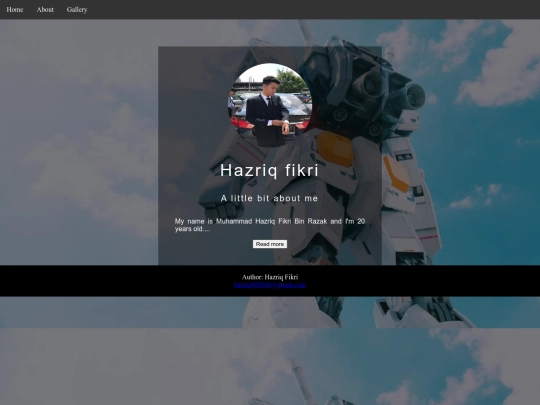Viewport: 540px width, 405px height.
Task: Open the Home navigation link
Action: [x=15, y=10]
